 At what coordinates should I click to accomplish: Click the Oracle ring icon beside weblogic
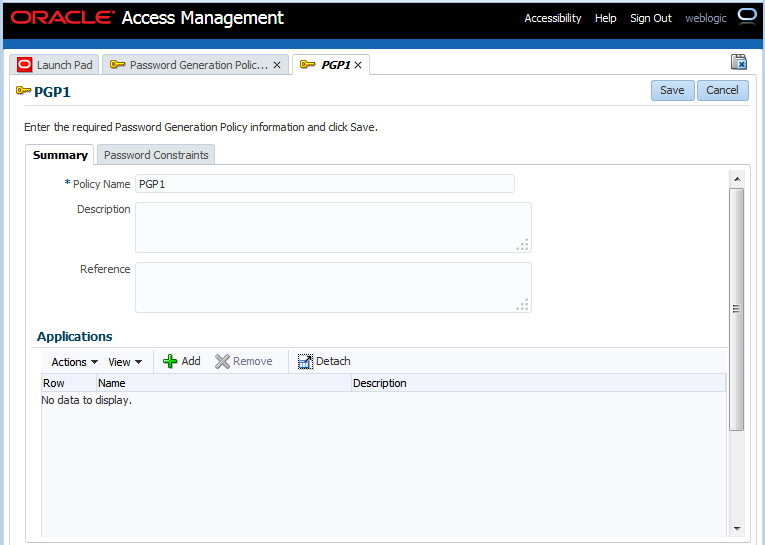tap(746, 17)
